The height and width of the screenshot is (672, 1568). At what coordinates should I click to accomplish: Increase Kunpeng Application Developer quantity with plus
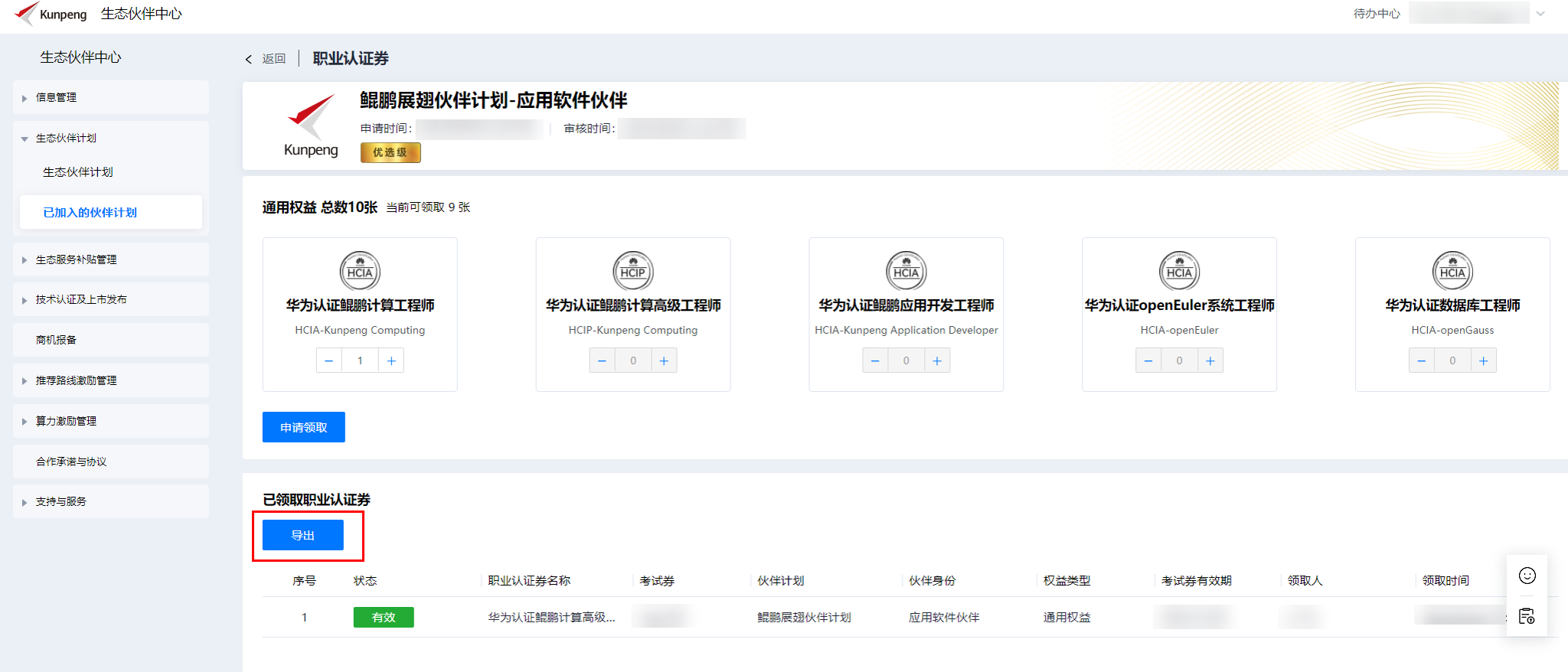coord(937,360)
